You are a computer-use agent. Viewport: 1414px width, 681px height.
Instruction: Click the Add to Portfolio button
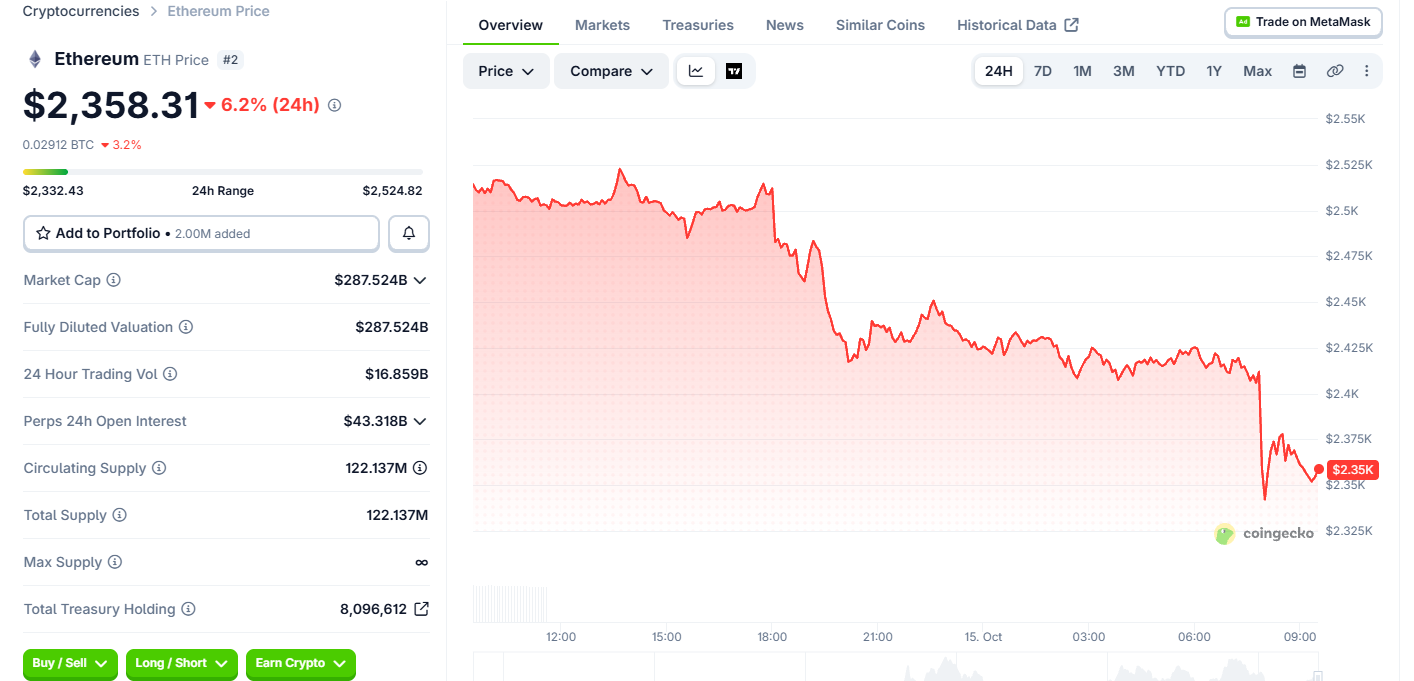(201, 233)
